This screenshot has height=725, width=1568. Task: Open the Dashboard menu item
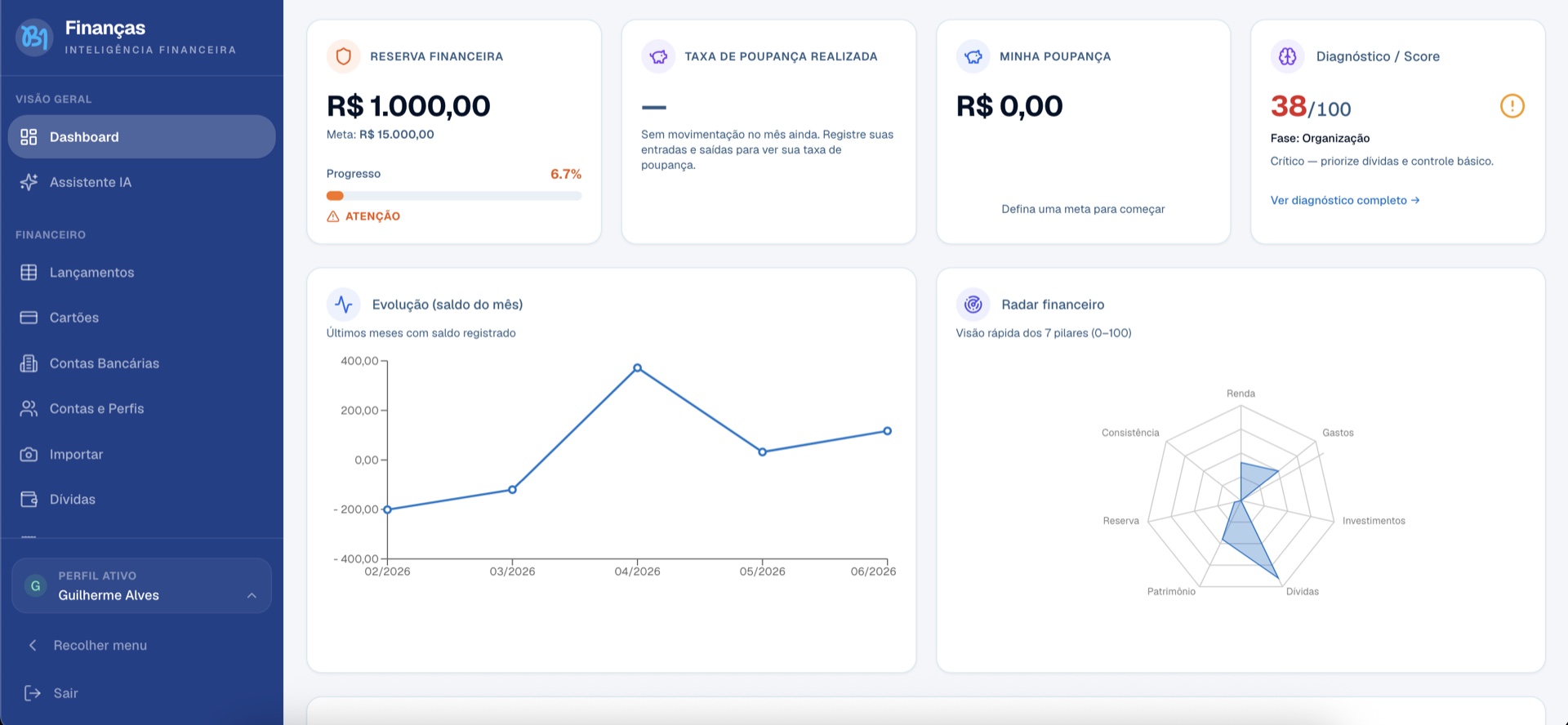141,136
